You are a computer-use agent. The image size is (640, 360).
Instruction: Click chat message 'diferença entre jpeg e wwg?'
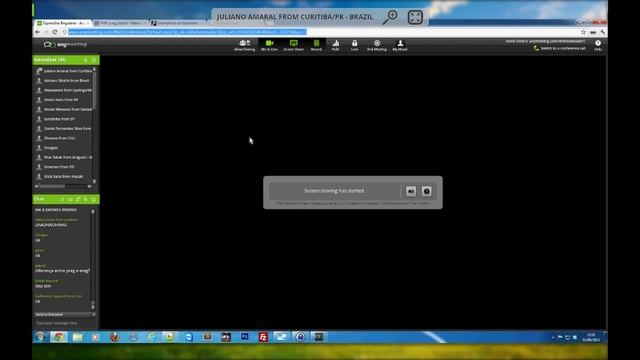pyautogui.click(x=62, y=271)
